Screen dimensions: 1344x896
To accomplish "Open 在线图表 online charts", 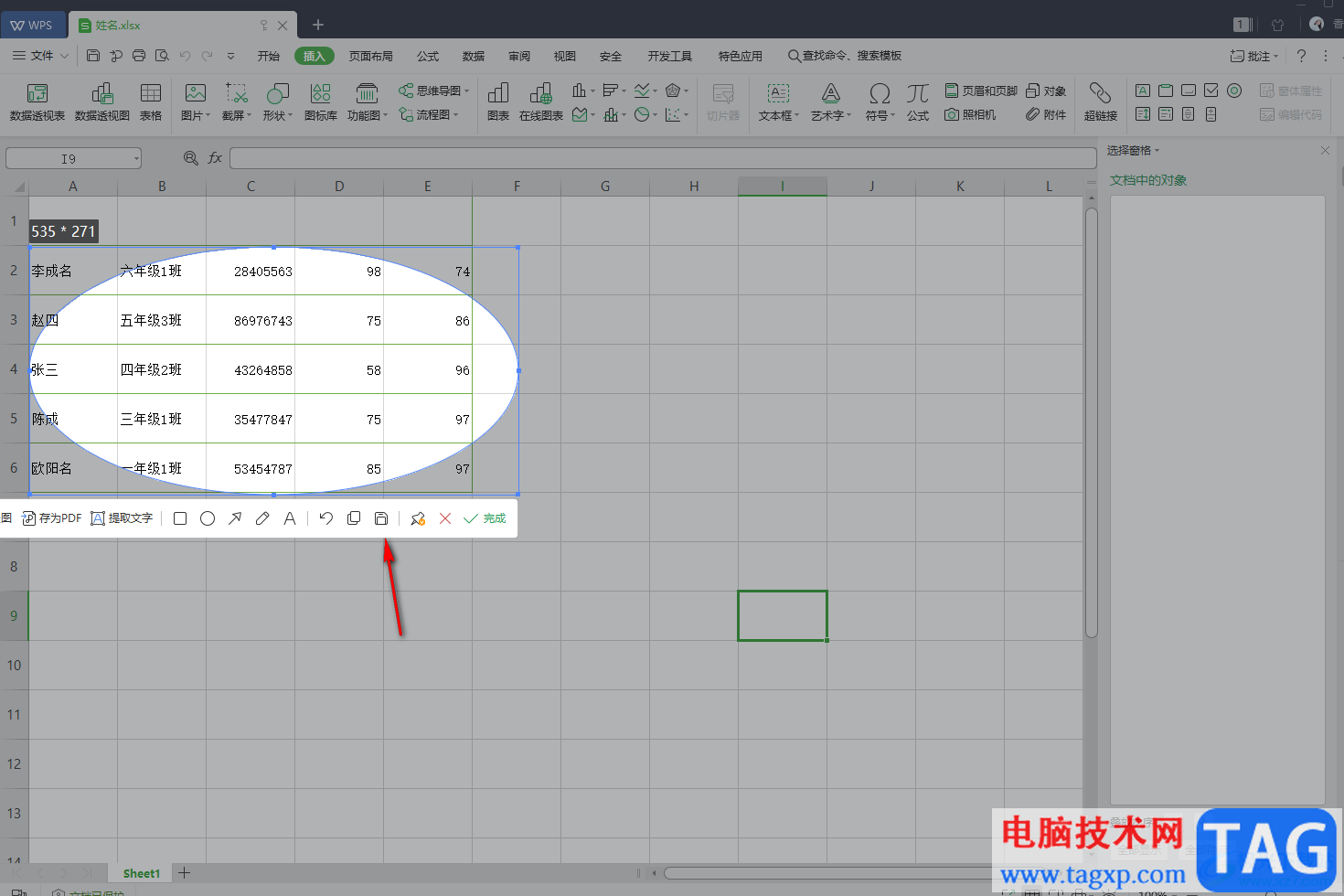I will pos(541,102).
